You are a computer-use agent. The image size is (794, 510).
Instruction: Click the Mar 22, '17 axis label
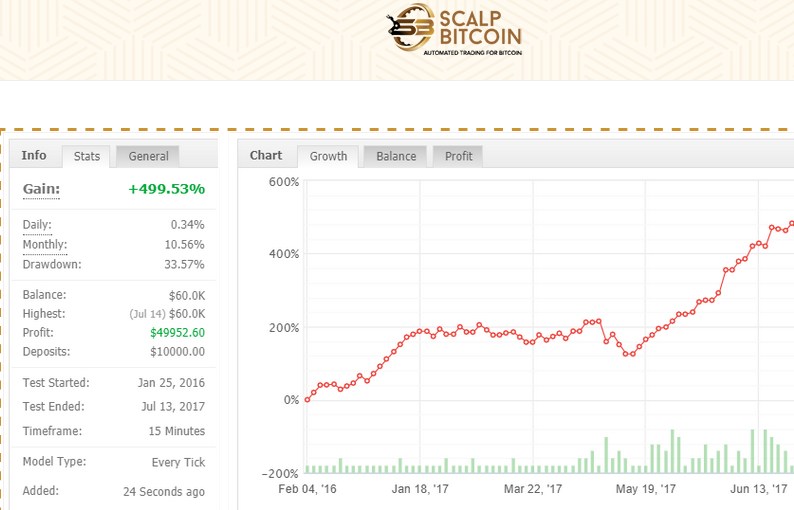[x=533, y=489]
